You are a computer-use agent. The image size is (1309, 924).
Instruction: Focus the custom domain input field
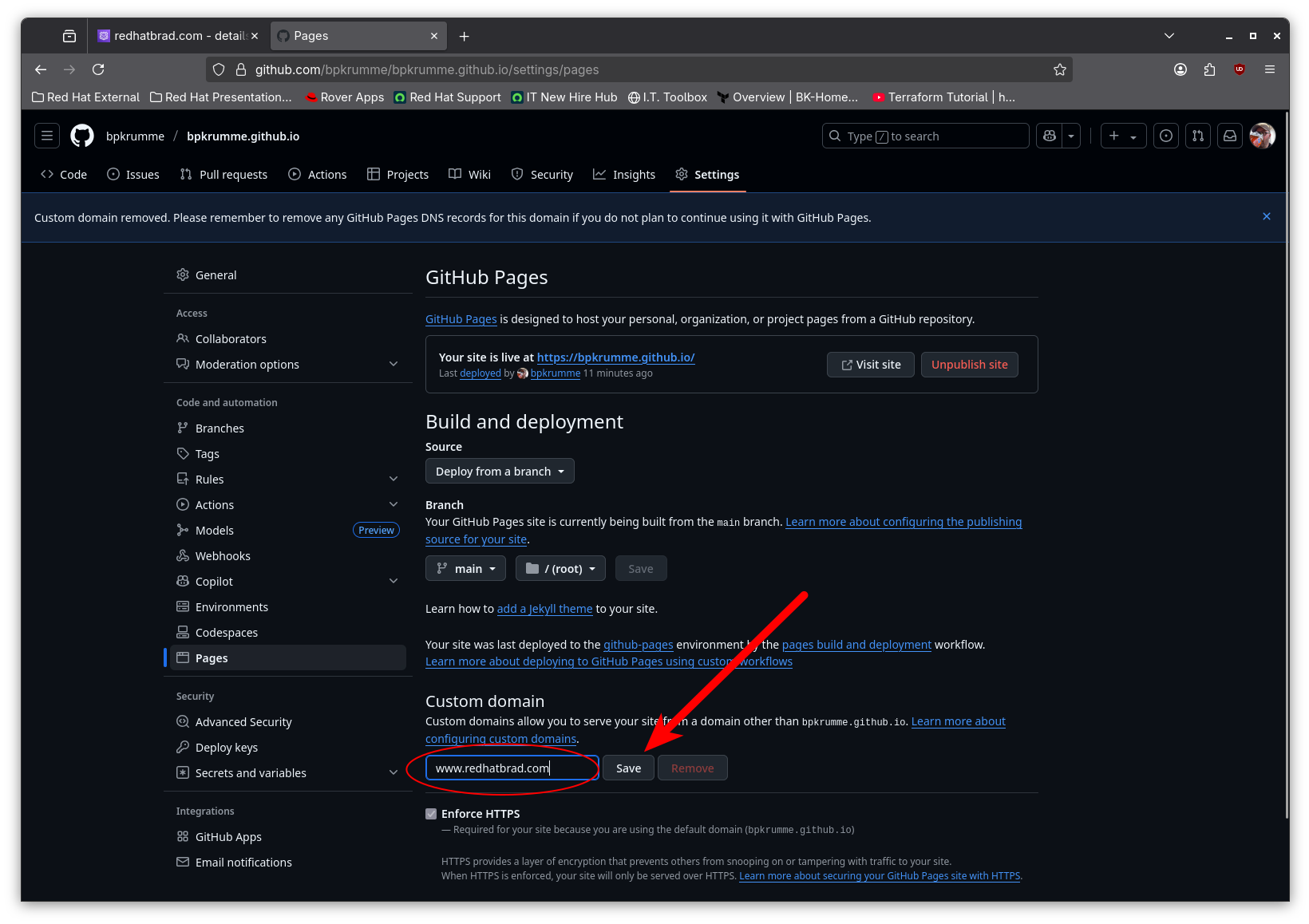(512, 768)
